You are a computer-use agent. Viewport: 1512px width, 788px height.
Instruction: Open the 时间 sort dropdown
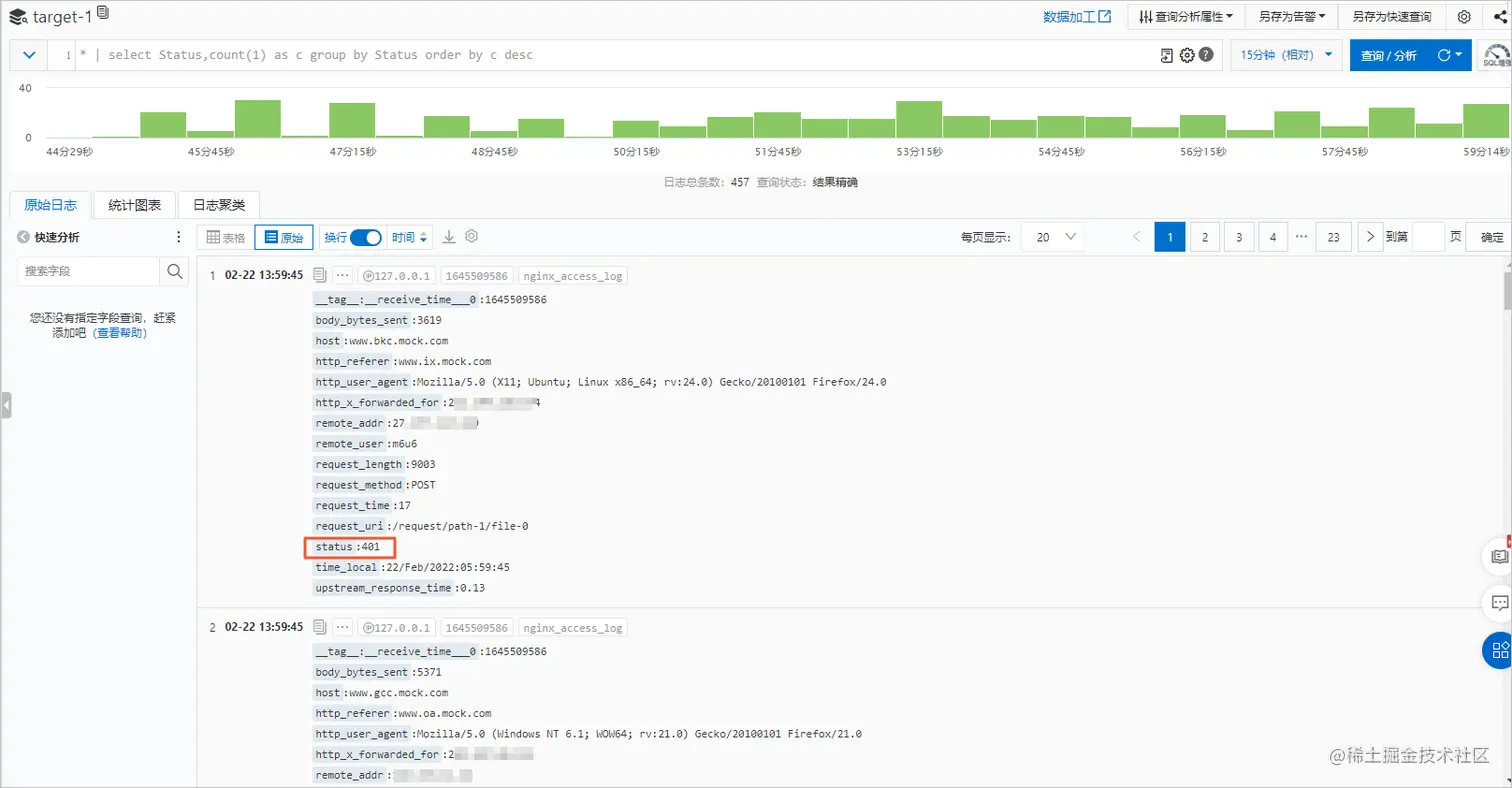pyautogui.click(x=411, y=237)
